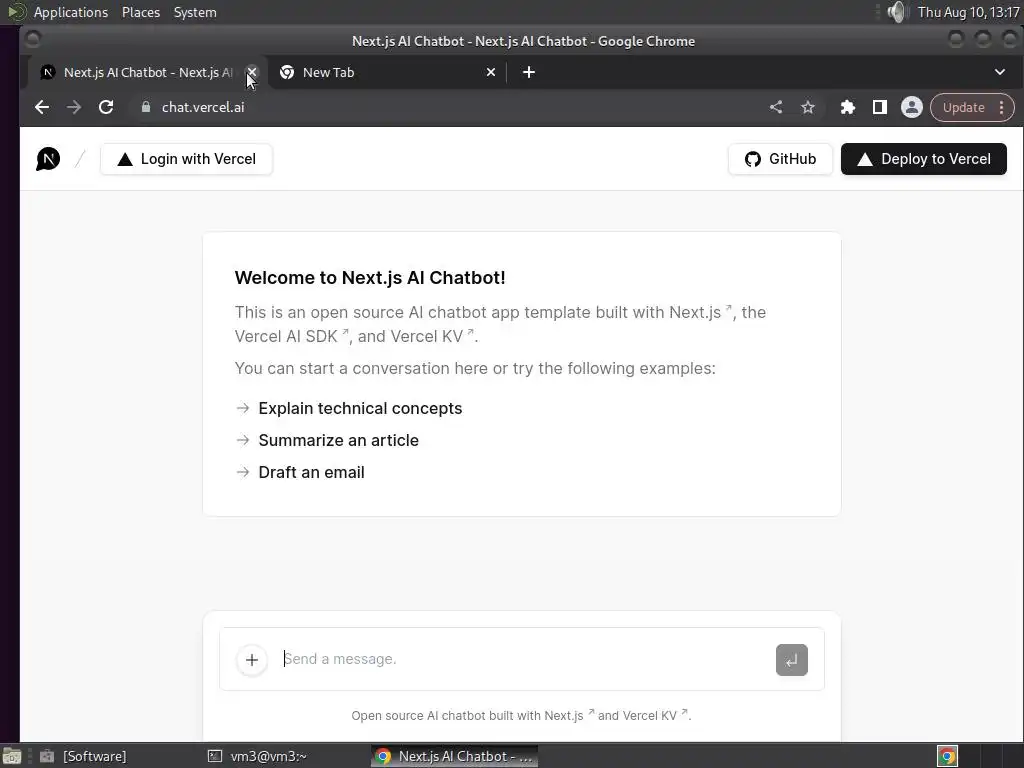Viewport: 1024px width, 768px height.
Task: Expand the tab search chevron
Action: point(1000,72)
